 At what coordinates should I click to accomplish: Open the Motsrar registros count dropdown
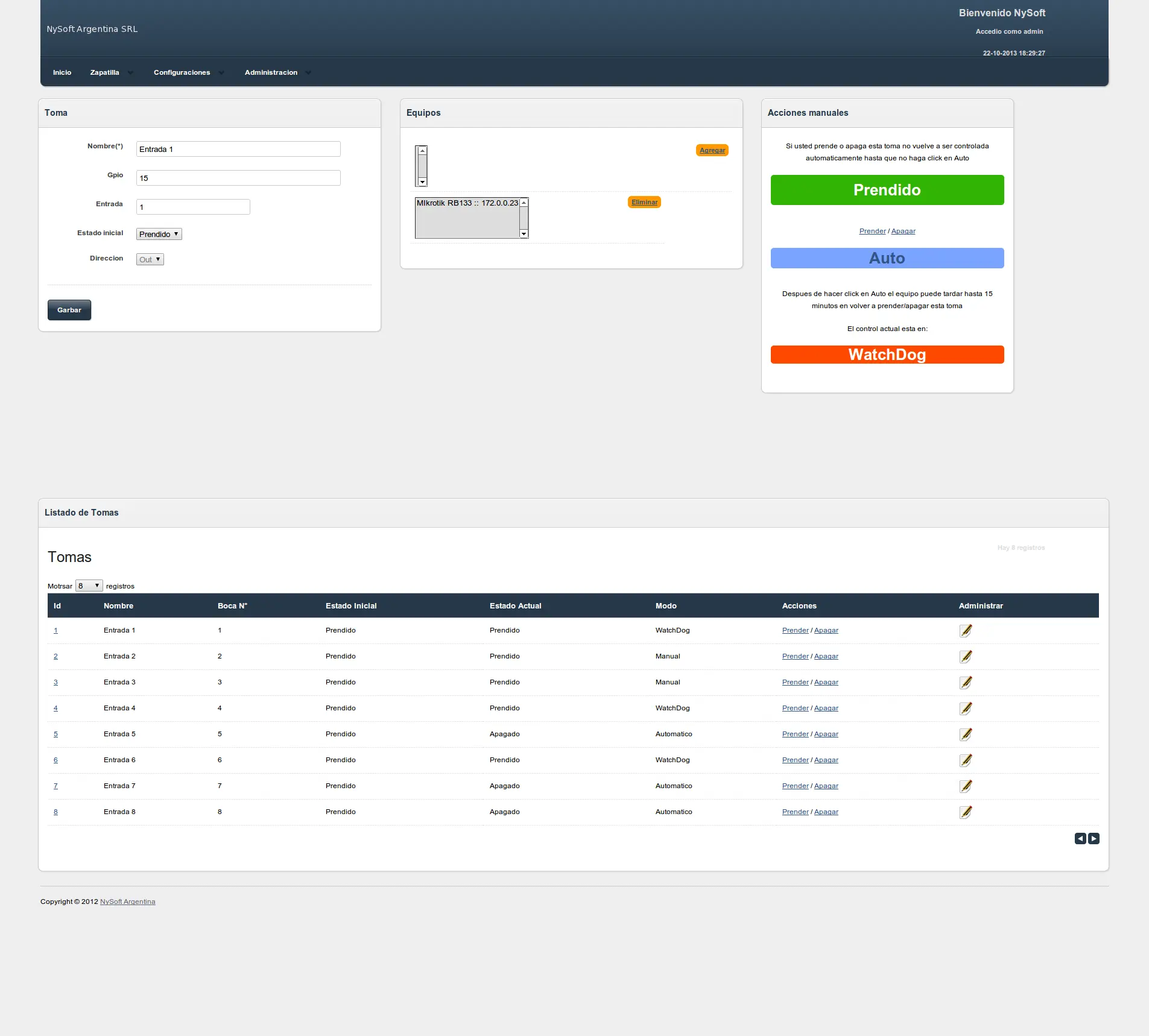[x=89, y=586]
